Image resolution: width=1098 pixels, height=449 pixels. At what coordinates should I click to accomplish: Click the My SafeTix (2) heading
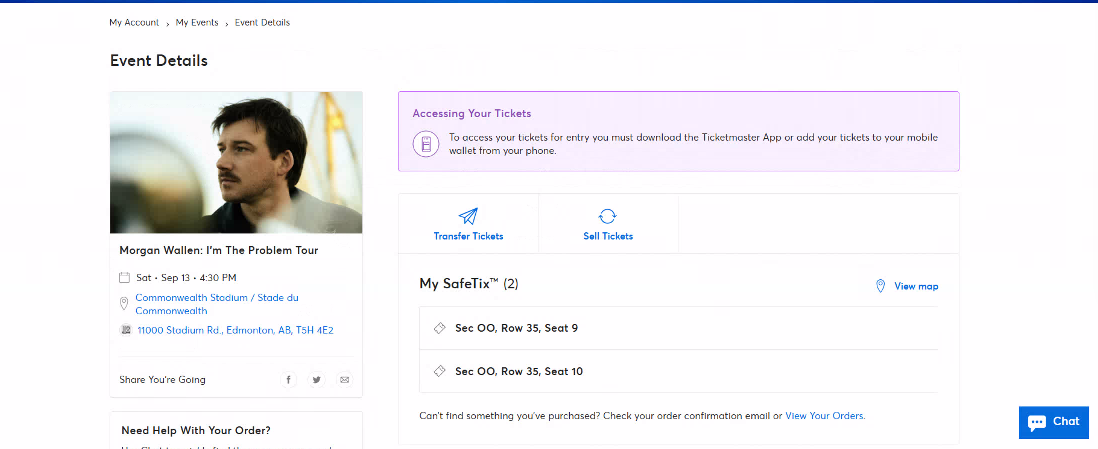(x=468, y=284)
